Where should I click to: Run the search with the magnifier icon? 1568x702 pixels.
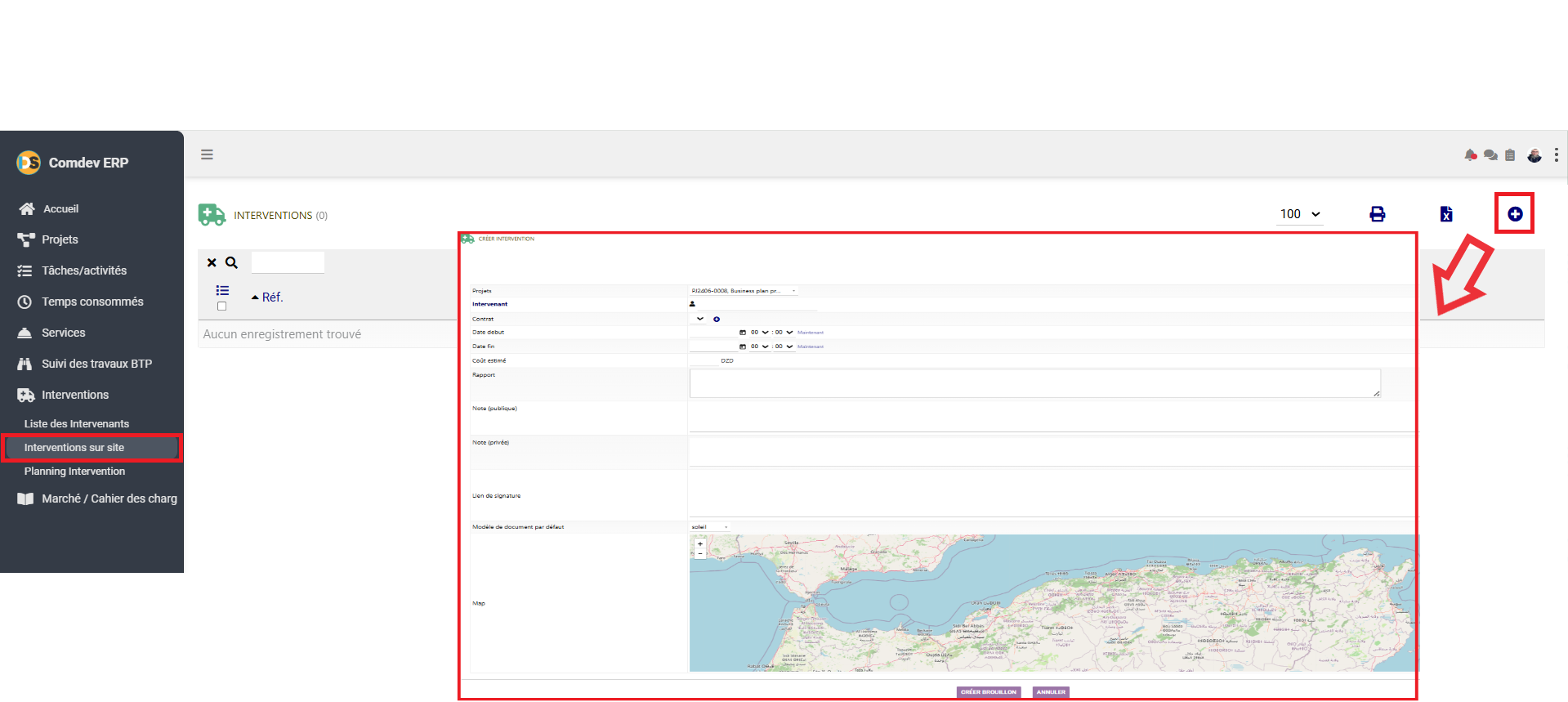pos(231,262)
